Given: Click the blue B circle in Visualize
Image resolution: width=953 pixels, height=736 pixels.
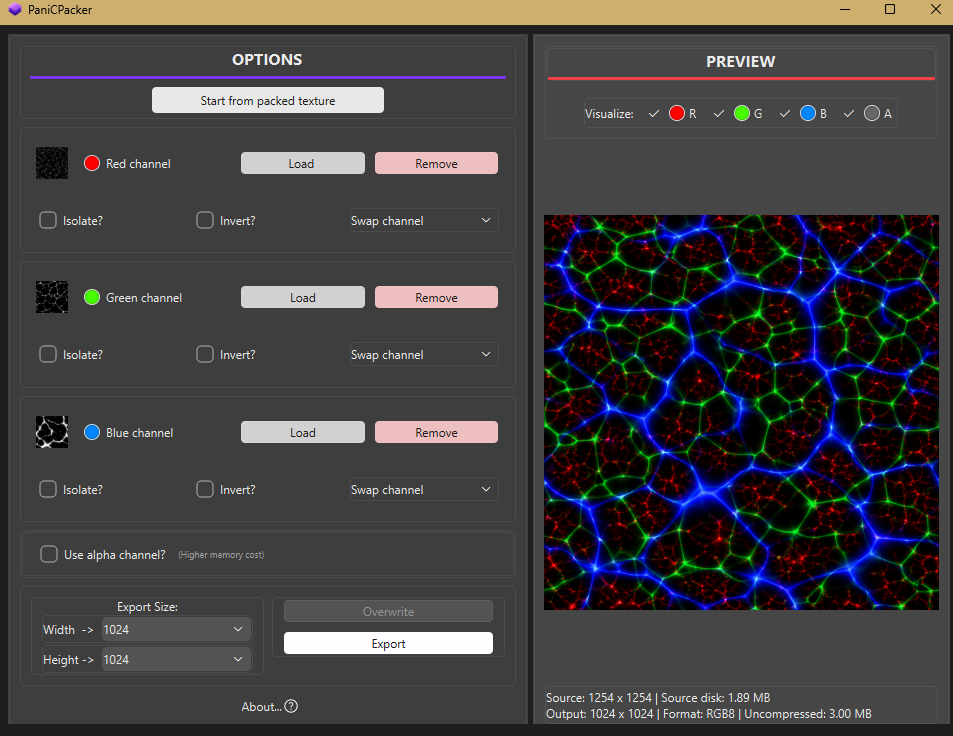Looking at the screenshot, I should coord(808,113).
